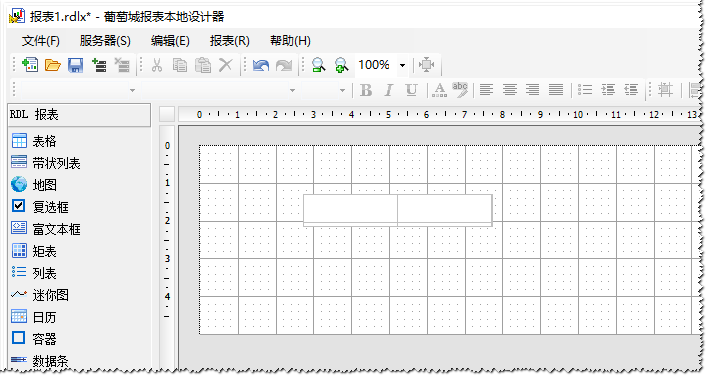Open the abc highlight color button
This screenshot has width=713, height=382.
(x=460, y=90)
